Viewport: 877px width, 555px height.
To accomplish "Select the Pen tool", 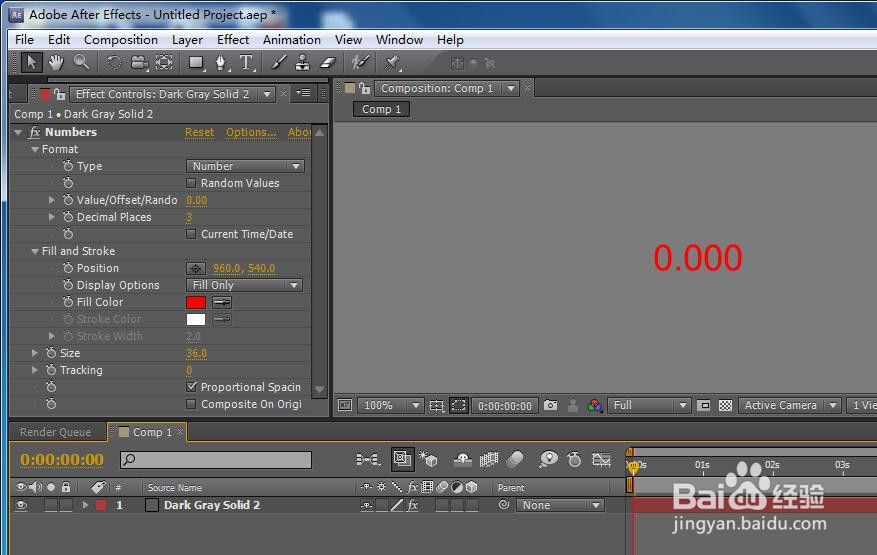I will pyautogui.click(x=221, y=63).
